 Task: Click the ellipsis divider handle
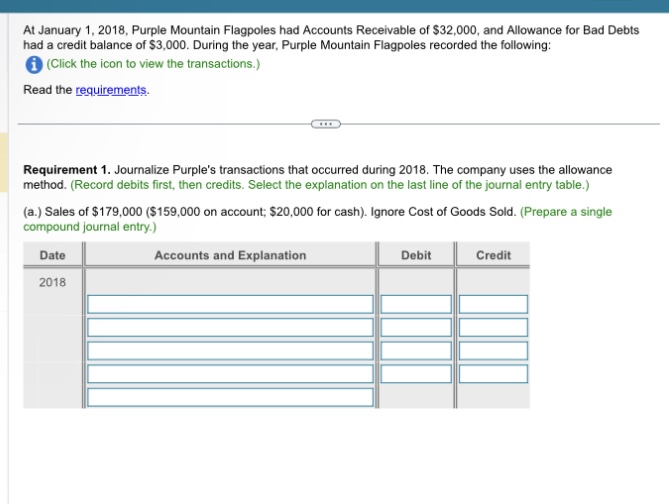(326, 124)
